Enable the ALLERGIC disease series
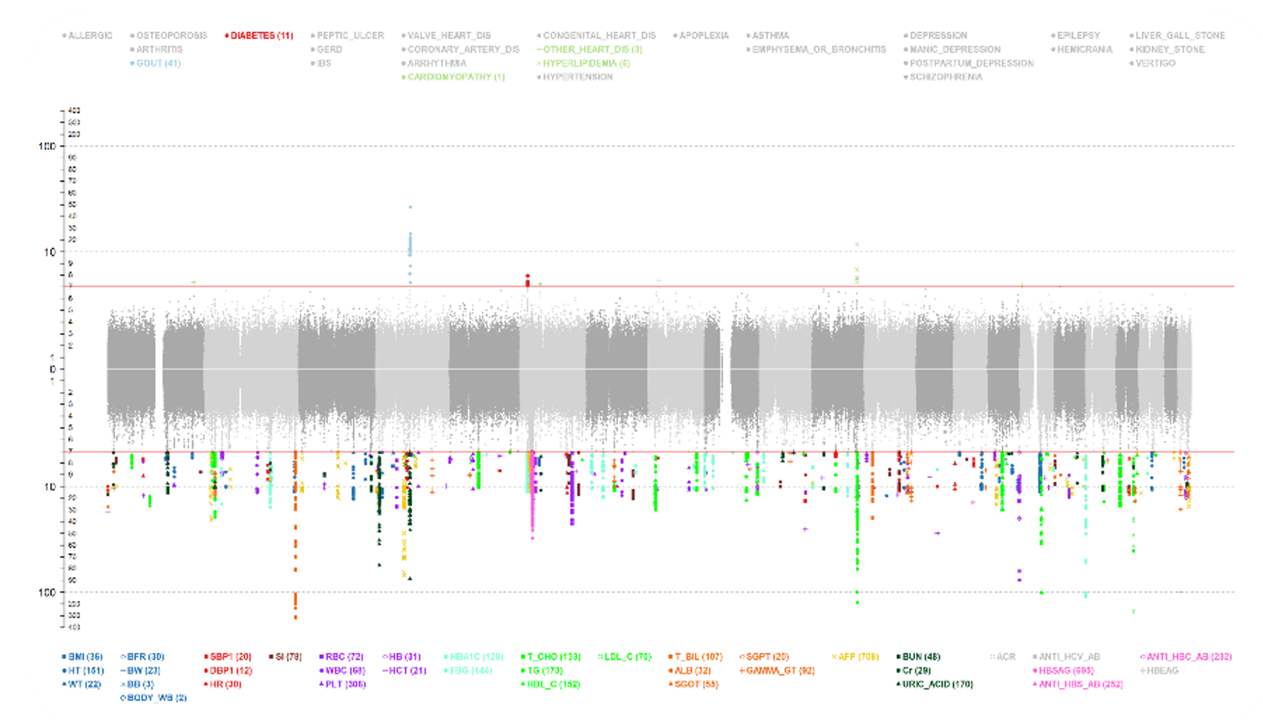Screen dimensions: 1263x720 click(x=89, y=36)
